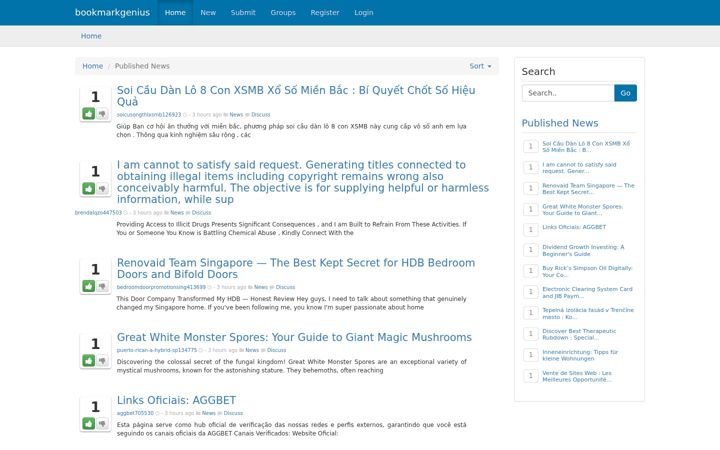The width and height of the screenshot is (720, 450).
Task: Open sidebar link Electronic Clearing System Card
Action: coord(587,292)
